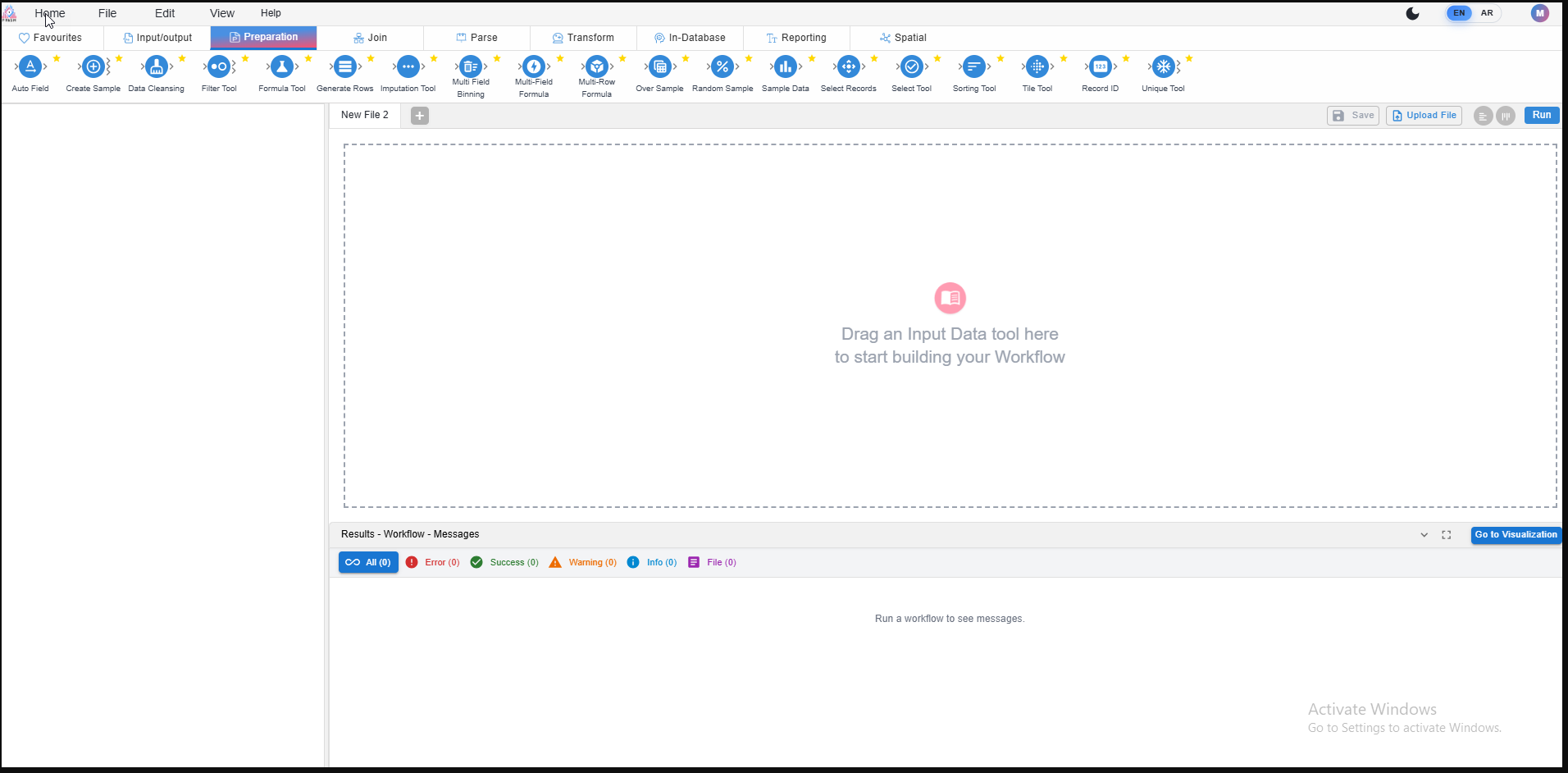1568x773 pixels.
Task: Select the Record ID tool icon
Action: coord(1100,67)
